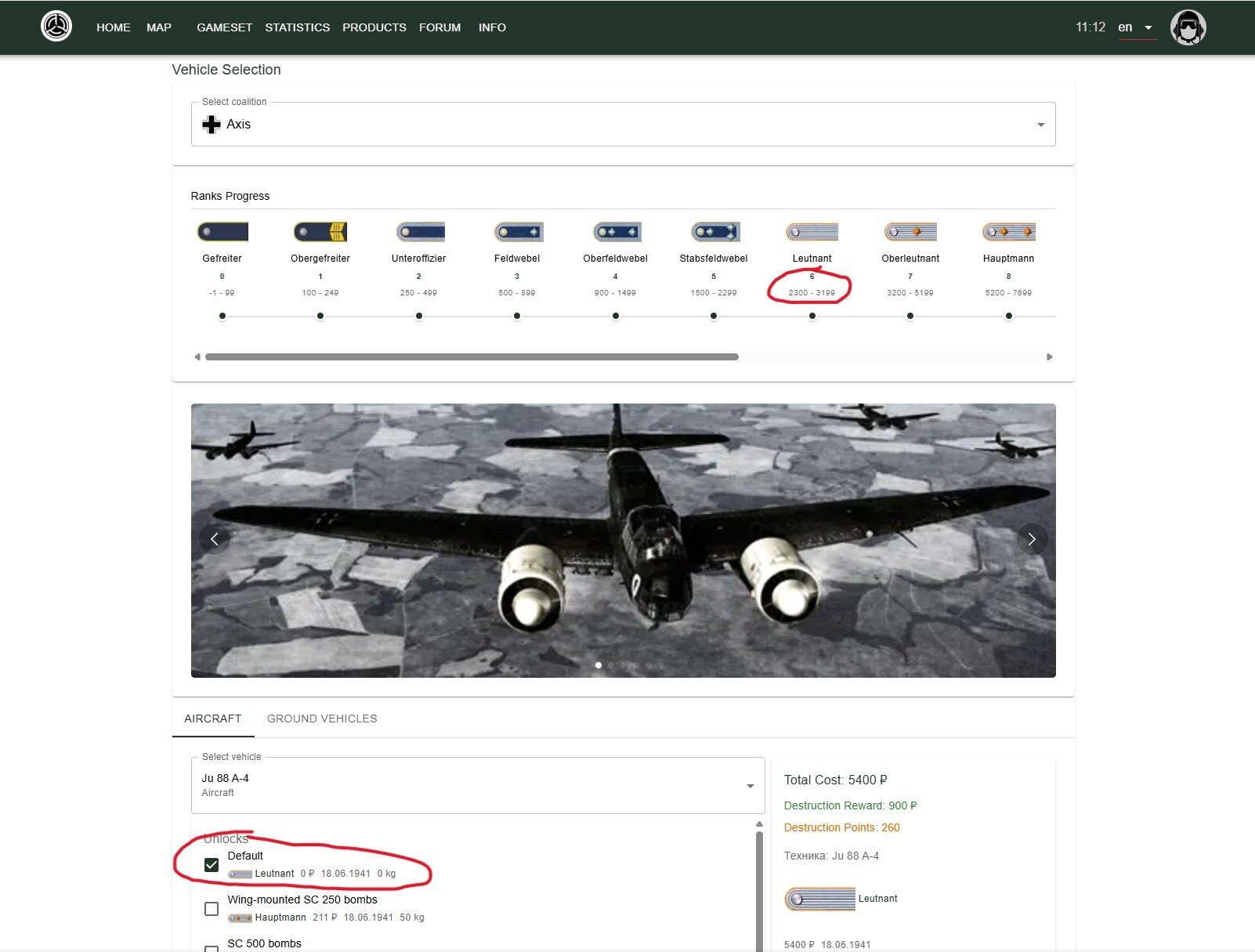1255x952 pixels.
Task: Click the Hauptmann rank insignia
Action: 1008,232
